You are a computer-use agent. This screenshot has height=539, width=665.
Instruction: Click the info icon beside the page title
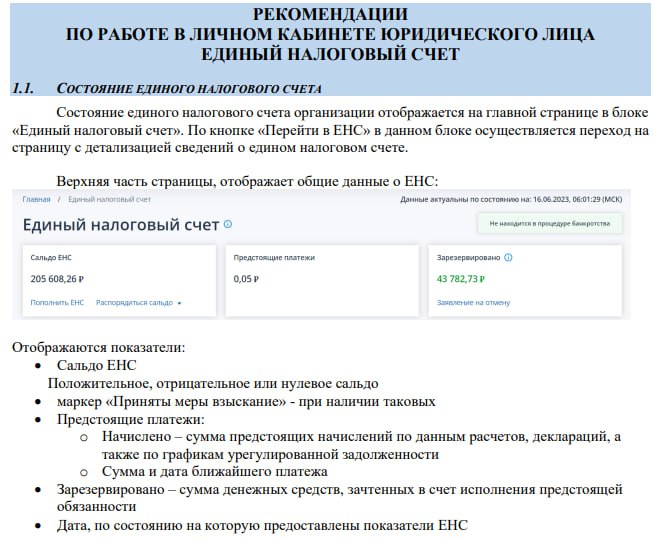coord(228,225)
